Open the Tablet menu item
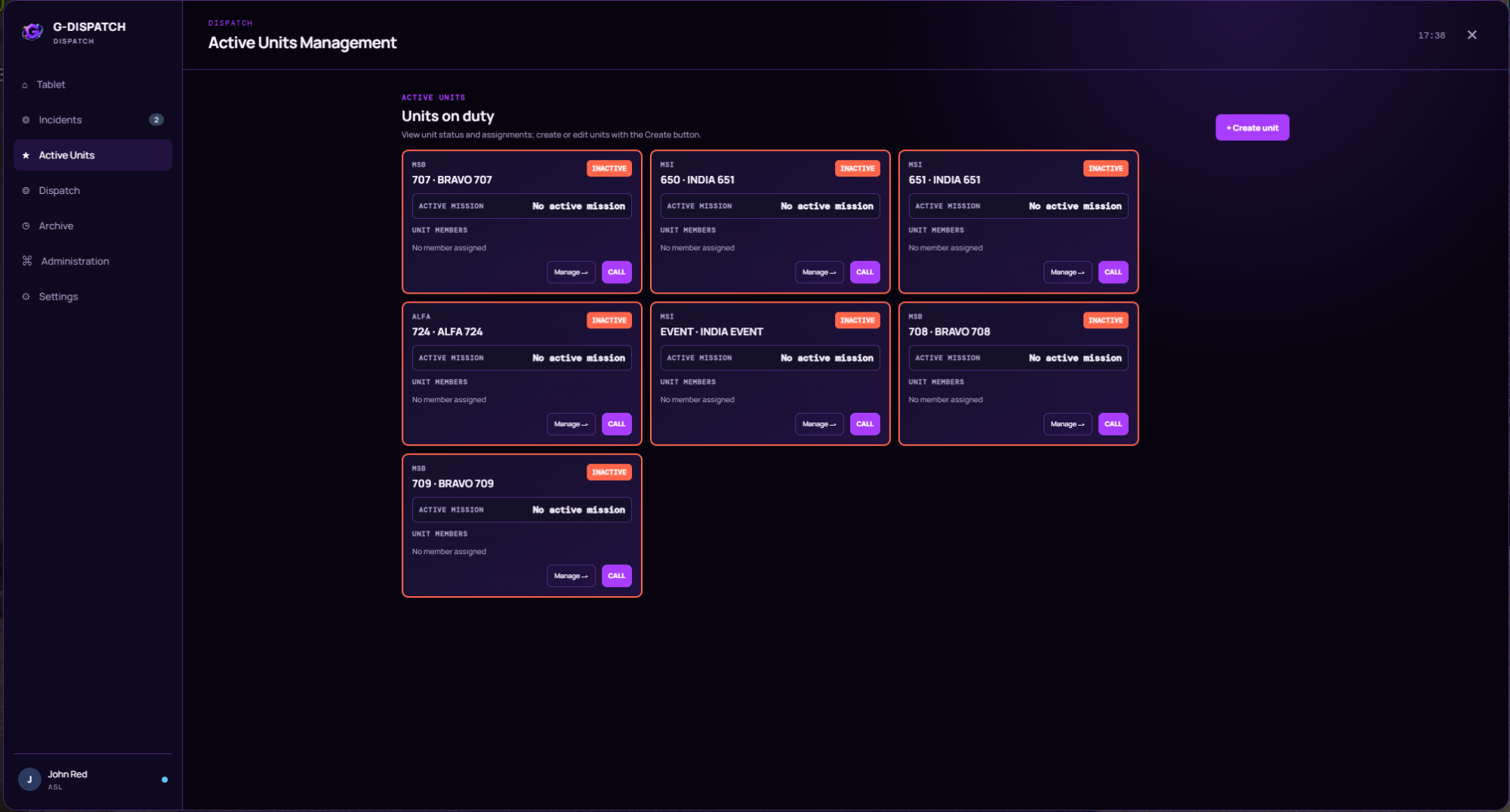The image size is (1510, 812). coord(93,85)
